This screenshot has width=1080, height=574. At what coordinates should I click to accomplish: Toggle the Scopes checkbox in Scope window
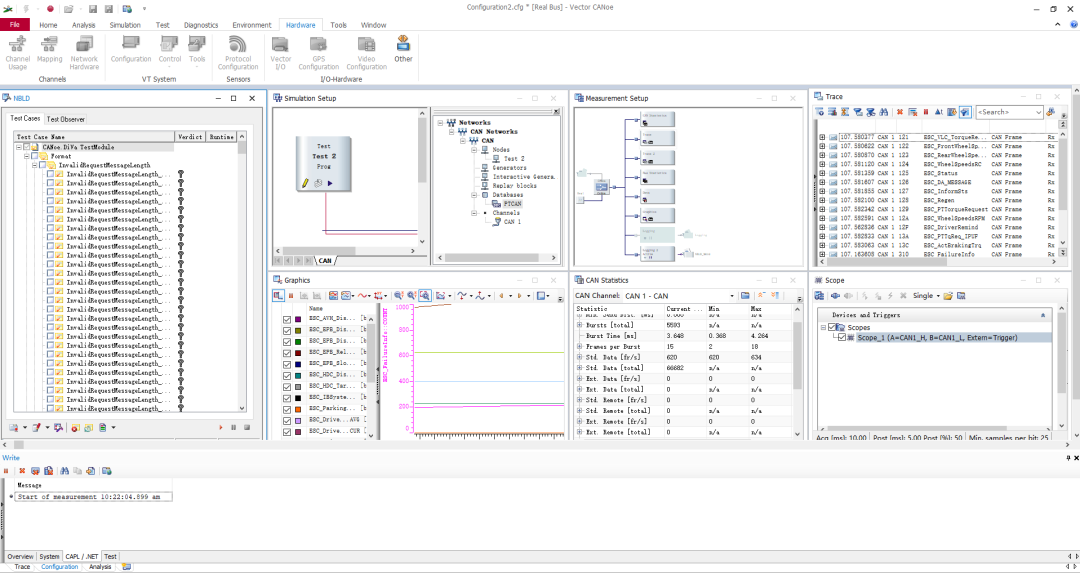(833, 328)
